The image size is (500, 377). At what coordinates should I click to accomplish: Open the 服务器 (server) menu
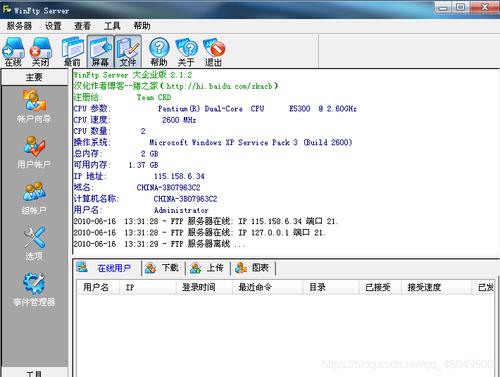[19, 26]
